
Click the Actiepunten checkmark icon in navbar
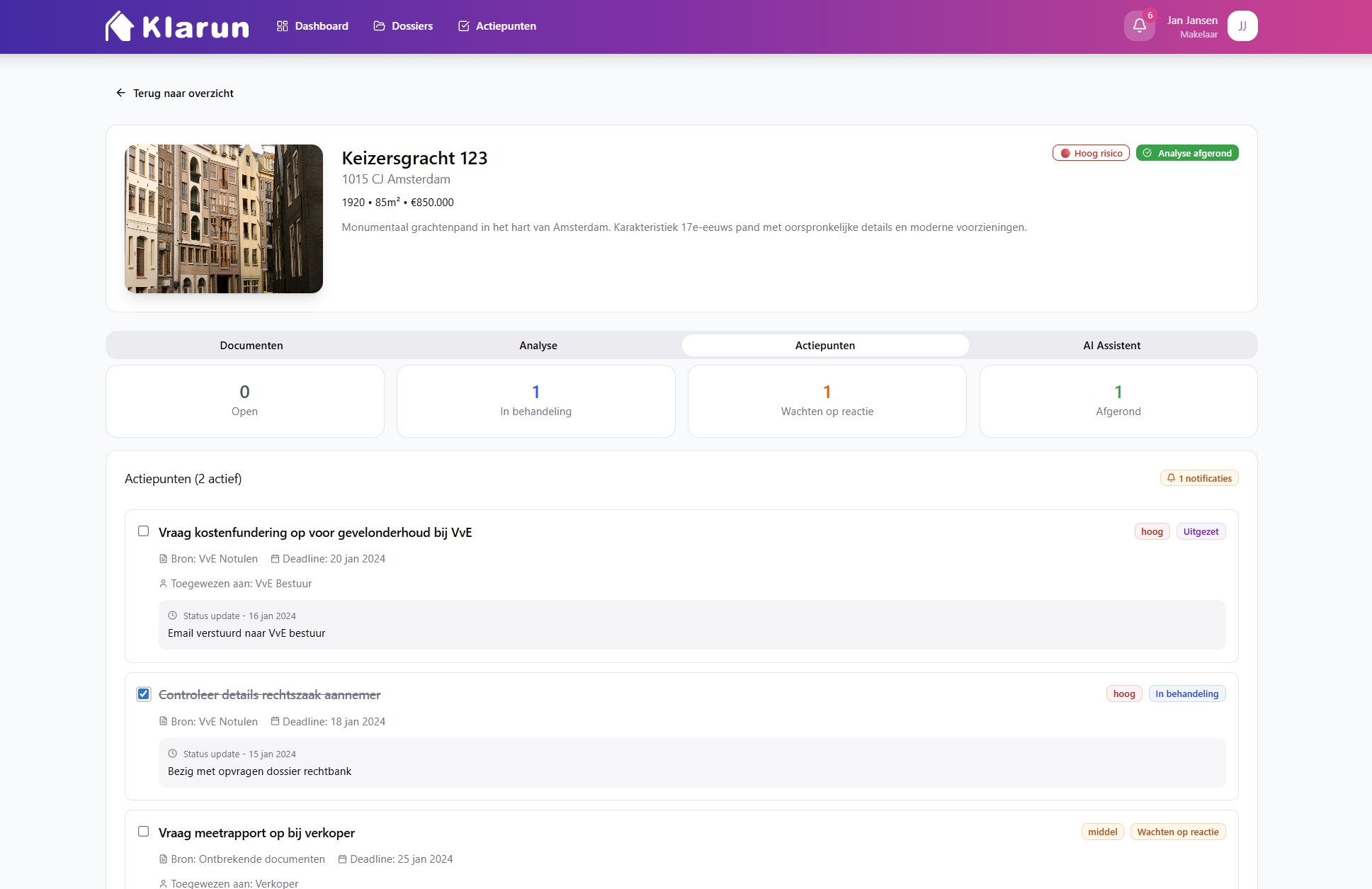[x=464, y=26]
